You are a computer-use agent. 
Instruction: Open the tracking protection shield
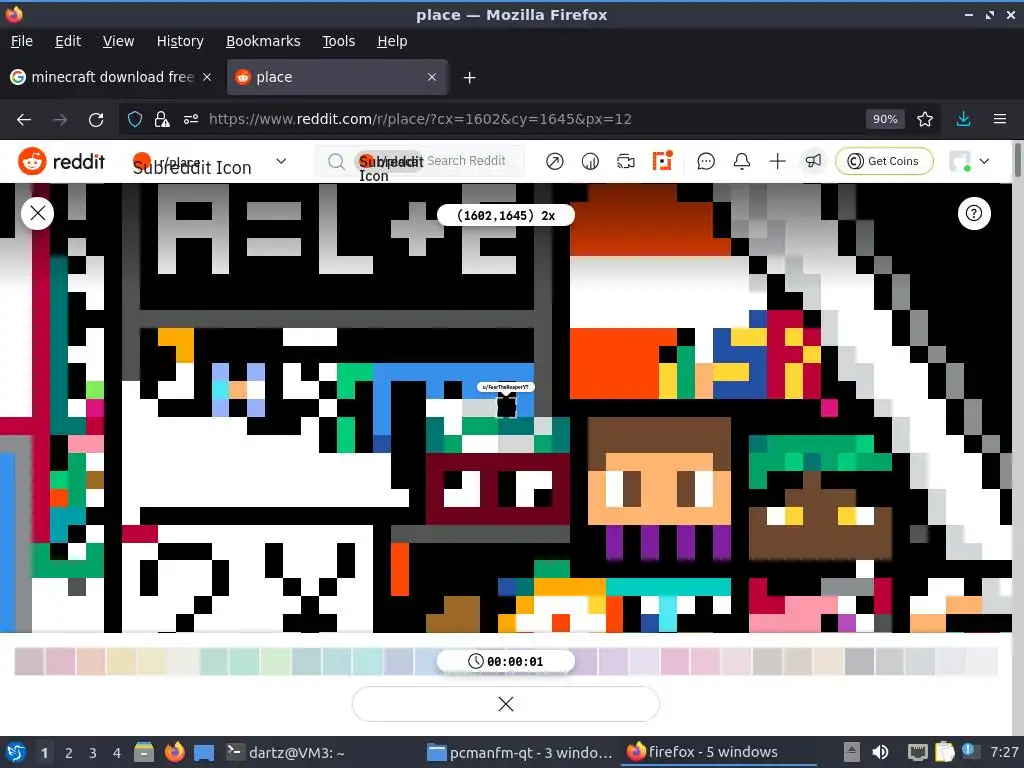[135, 120]
